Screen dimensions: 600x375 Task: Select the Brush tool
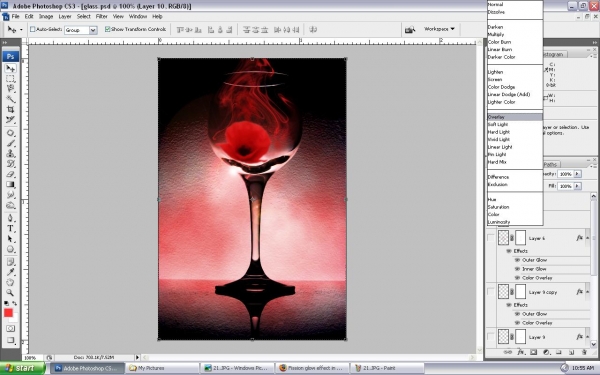pyautogui.click(x=10, y=143)
